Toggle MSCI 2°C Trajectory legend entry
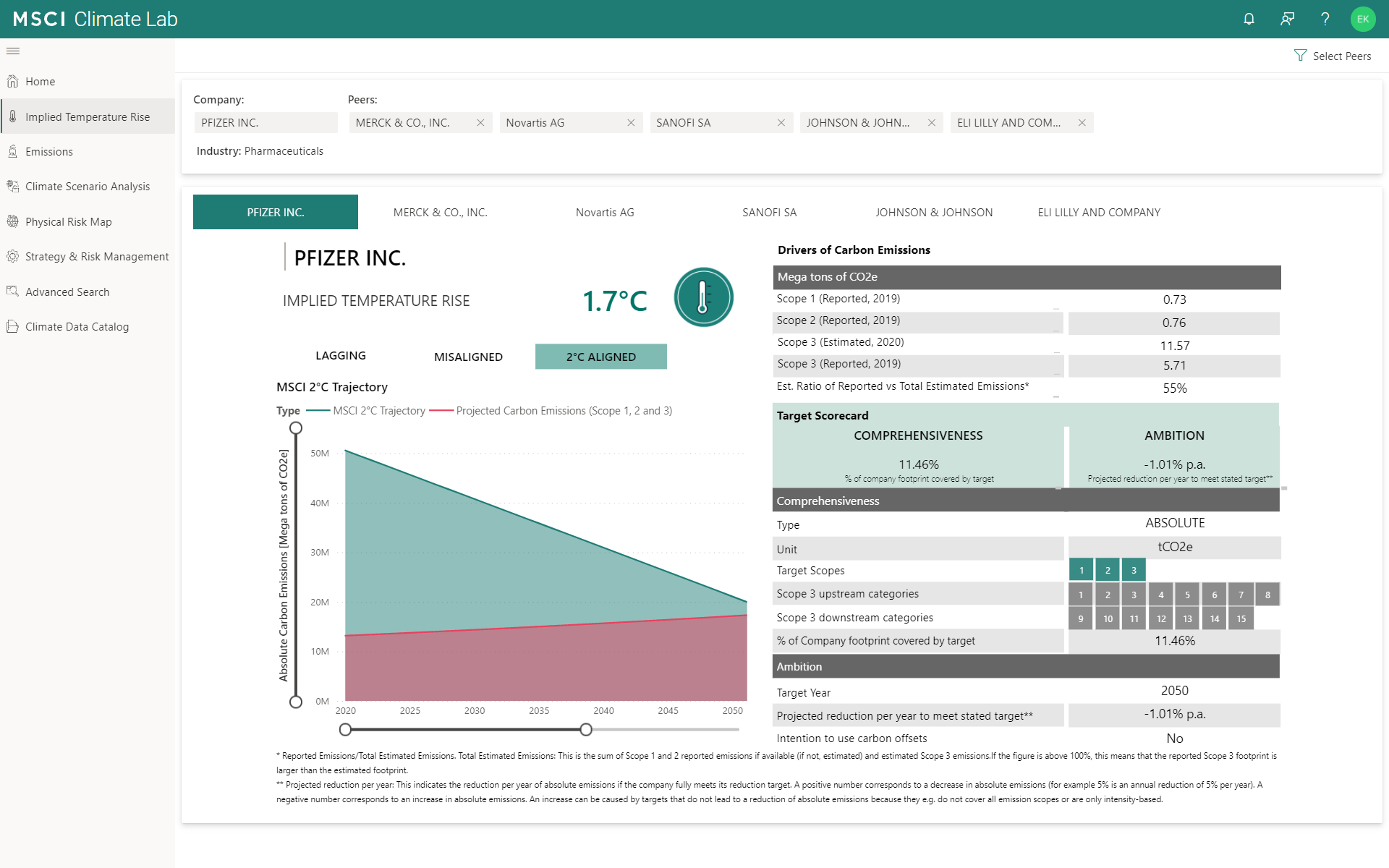Screen dimensions: 1389x868 tap(366, 411)
